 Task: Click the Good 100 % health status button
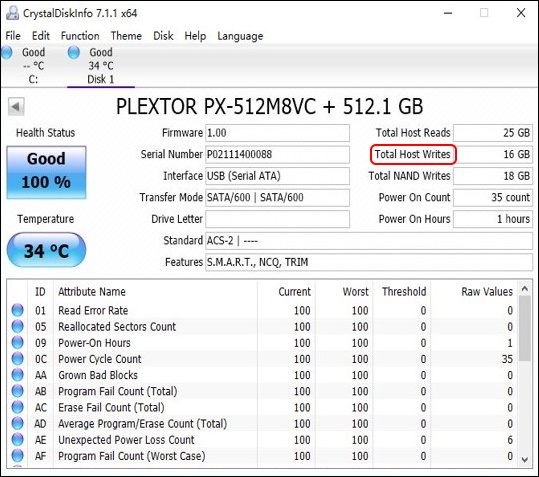click(46, 172)
